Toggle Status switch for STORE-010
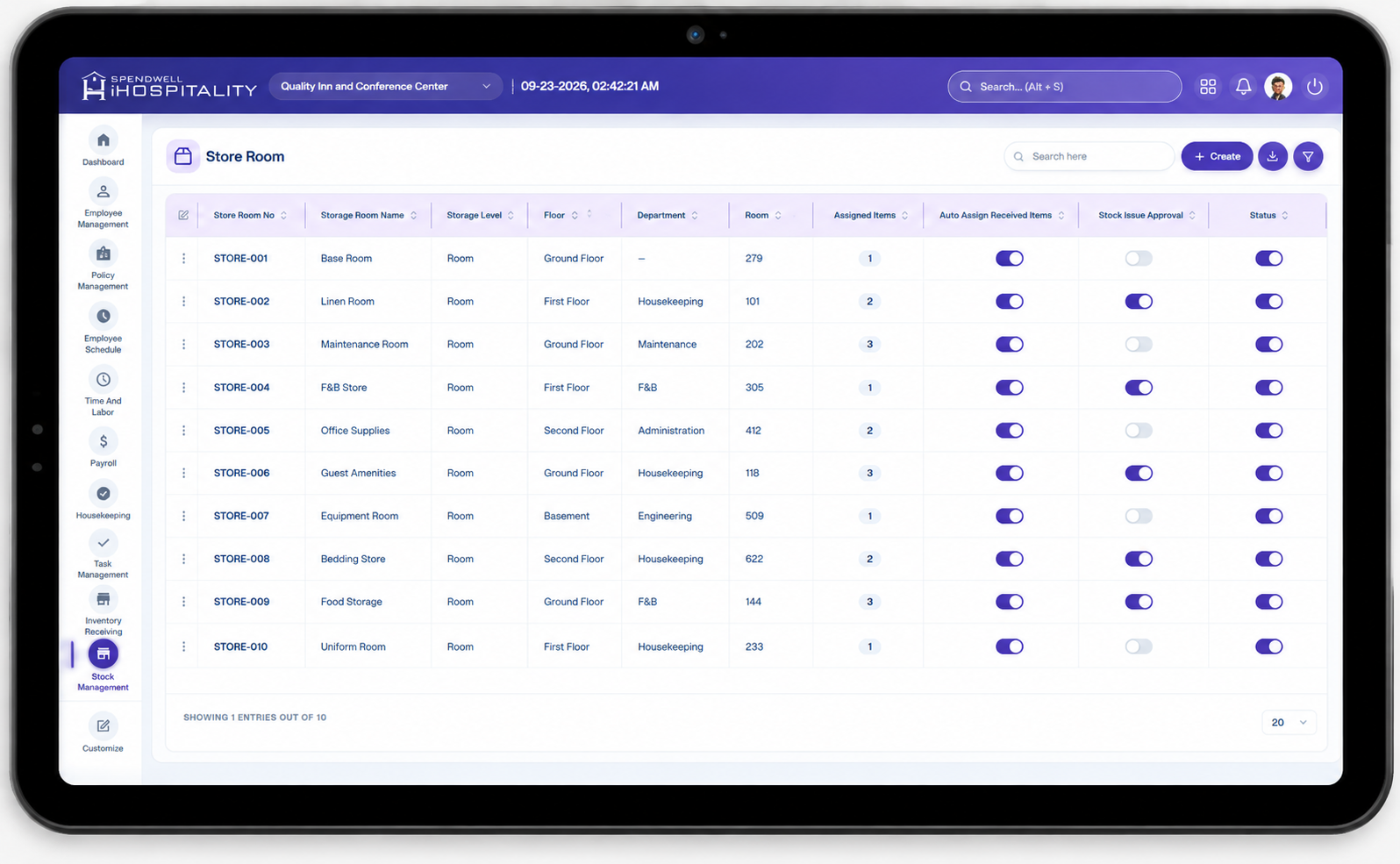Image resolution: width=1400 pixels, height=864 pixels. coord(1268,647)
